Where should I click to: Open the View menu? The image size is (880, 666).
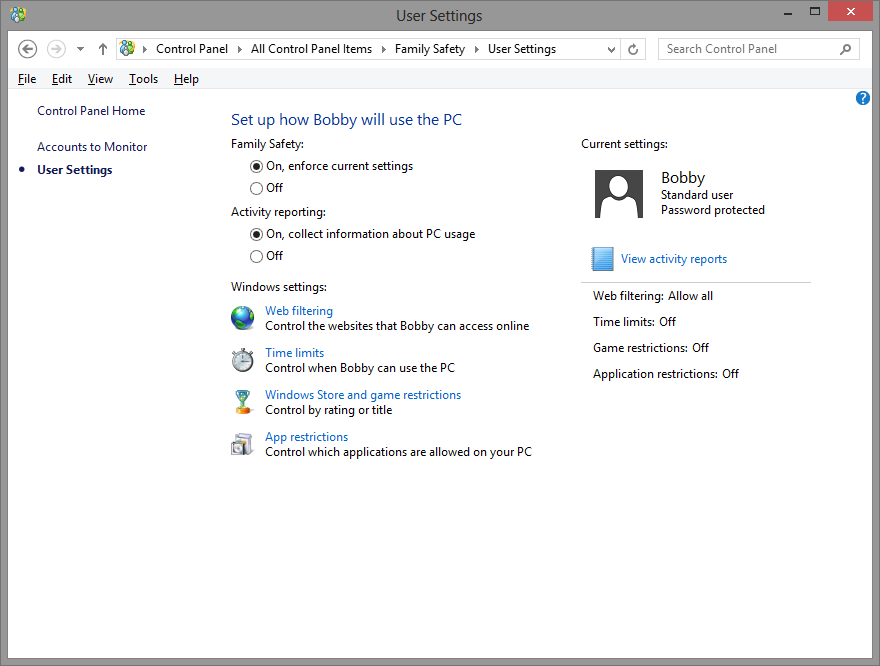coord(100,79)
